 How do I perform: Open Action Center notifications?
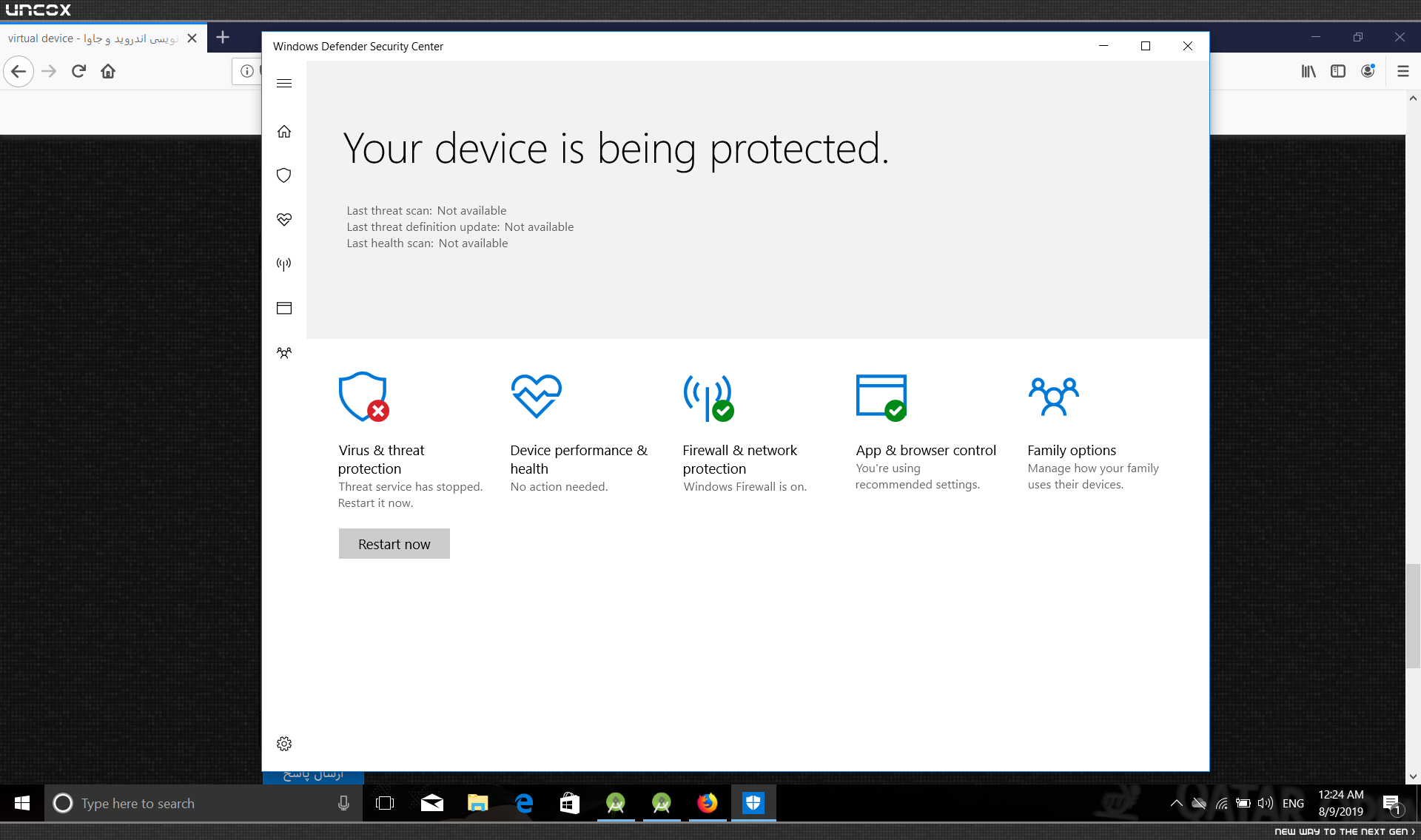click(x=1391, y=804)
